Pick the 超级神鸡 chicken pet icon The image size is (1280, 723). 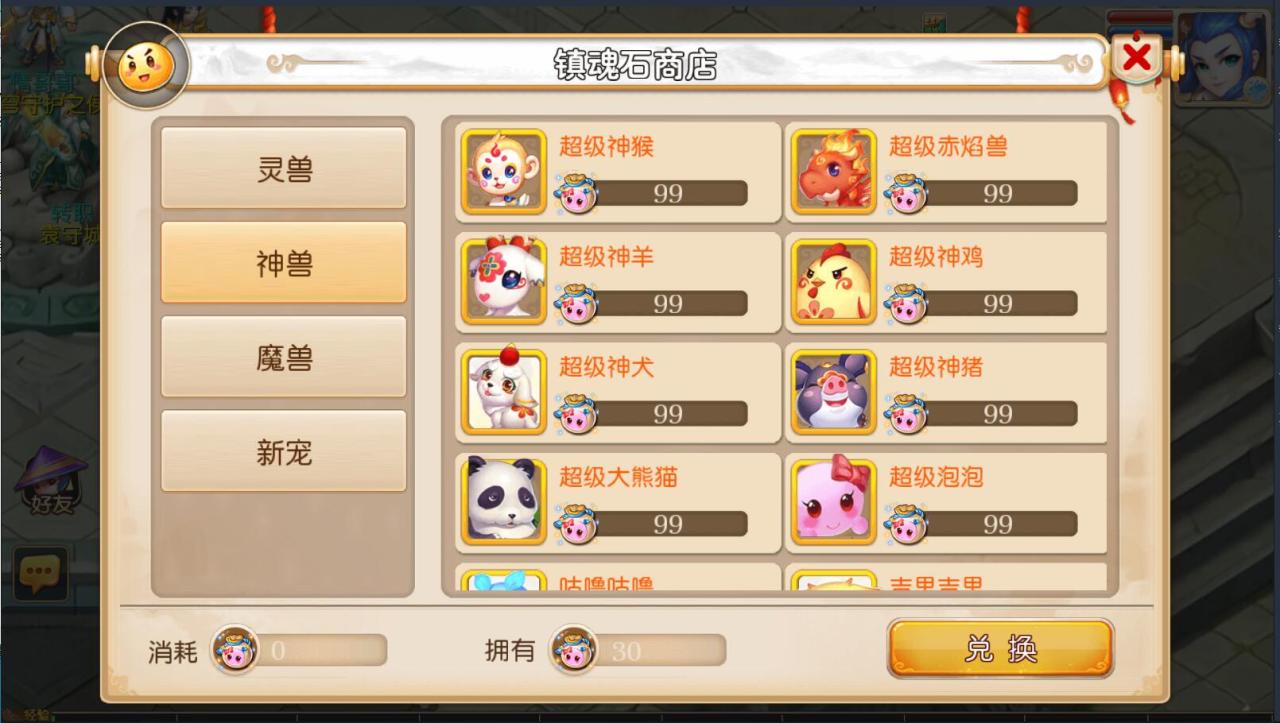(834, 282)
